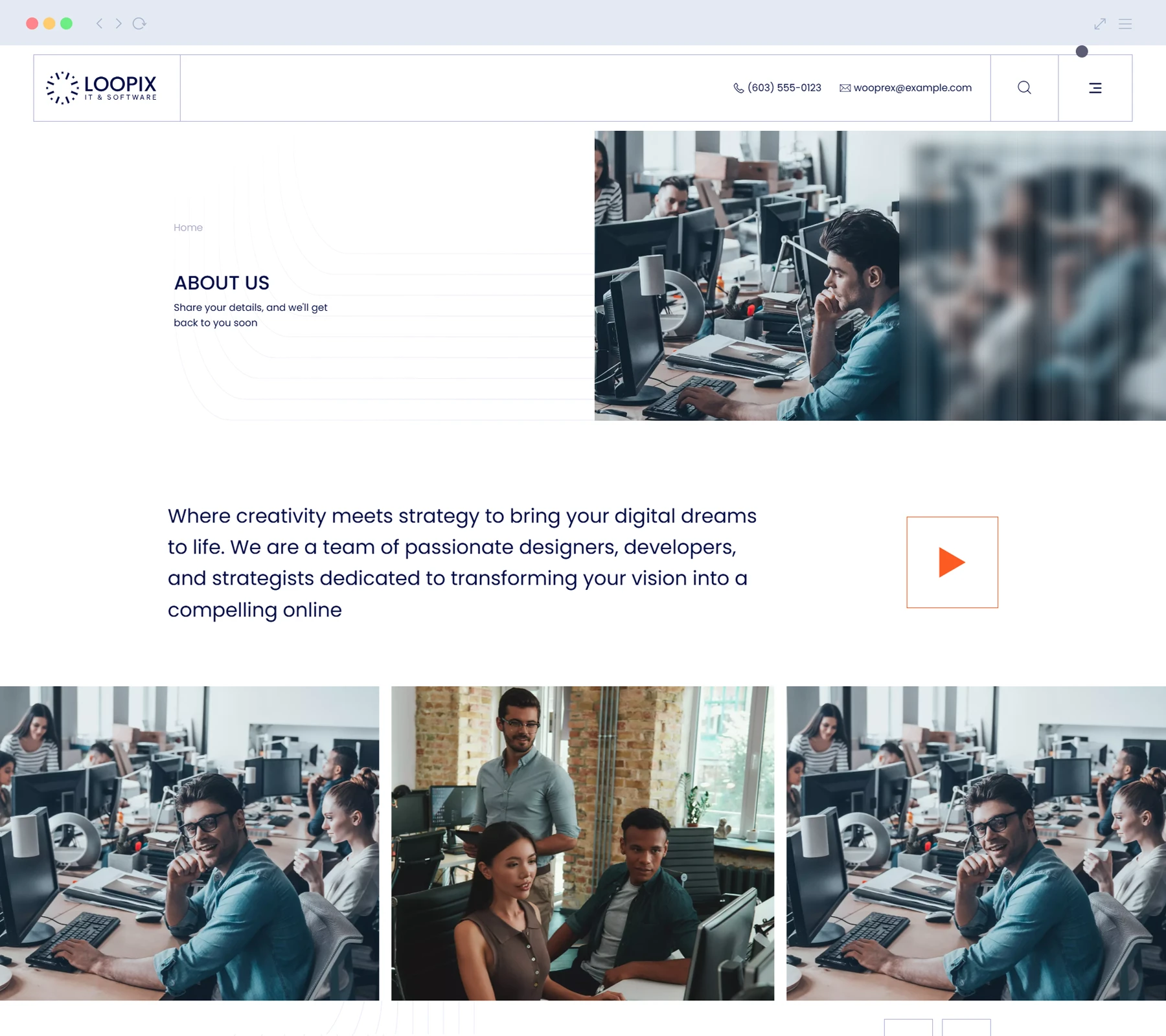Go back with the browser back arrow
Image resolution: width=1166 pixels, height=1036 pixels.
point(99,23)
